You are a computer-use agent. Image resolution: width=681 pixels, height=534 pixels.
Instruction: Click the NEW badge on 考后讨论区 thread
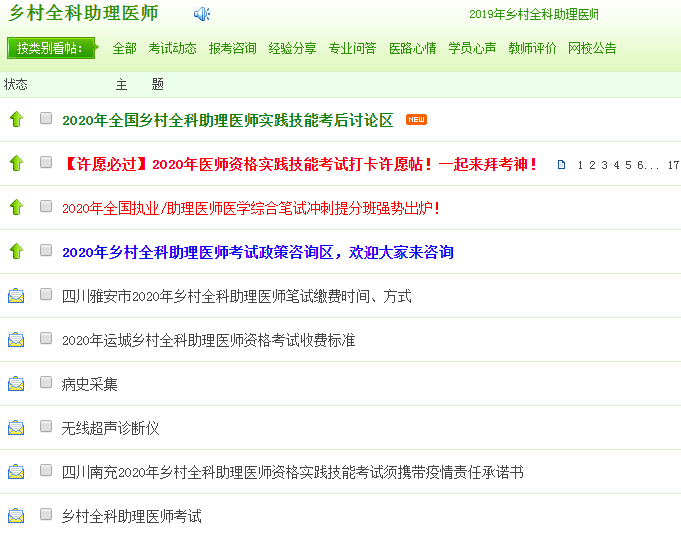click(416, 120)
